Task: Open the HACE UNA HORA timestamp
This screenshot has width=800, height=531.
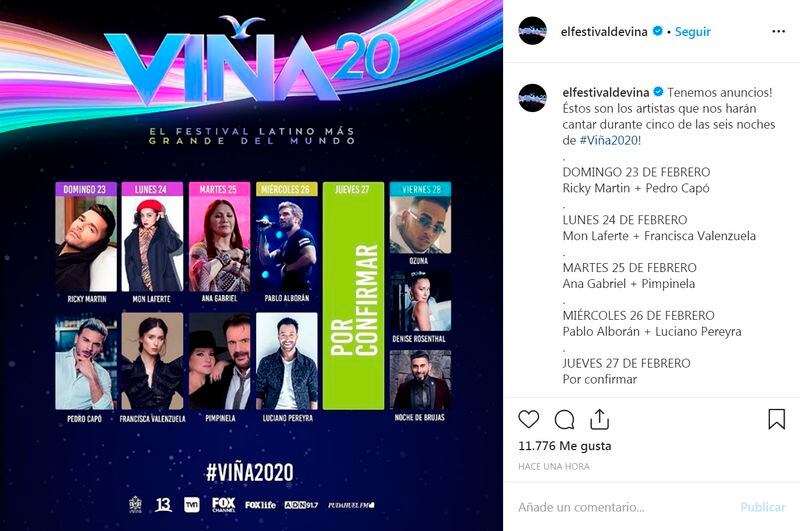Action: click(x=554, y=466)
